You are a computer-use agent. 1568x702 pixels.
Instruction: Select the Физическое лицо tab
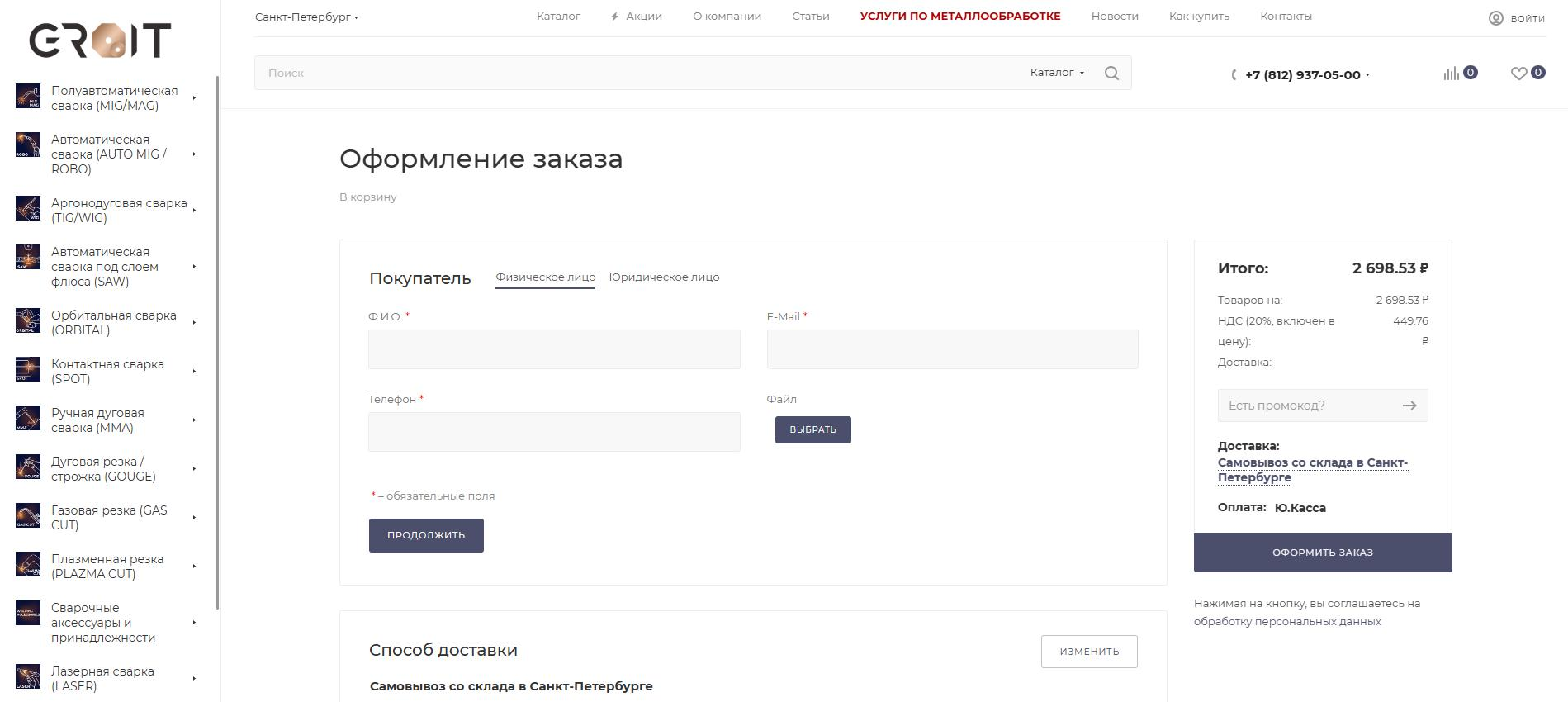546,277
